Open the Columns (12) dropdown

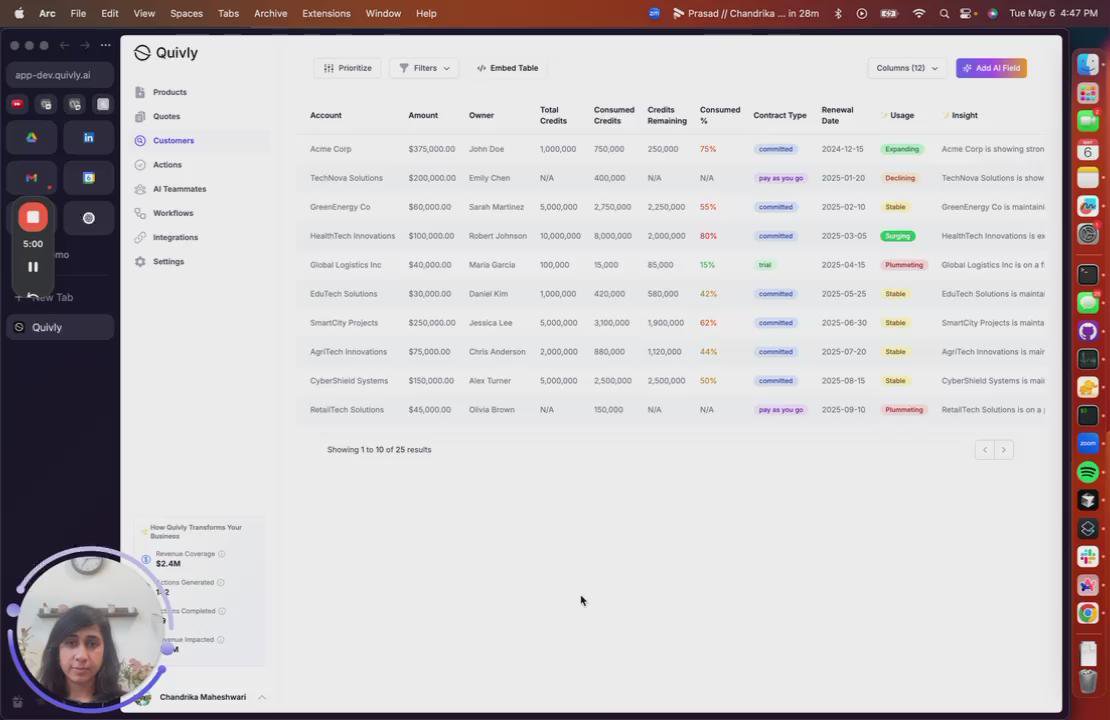click(x=907, y=68)
